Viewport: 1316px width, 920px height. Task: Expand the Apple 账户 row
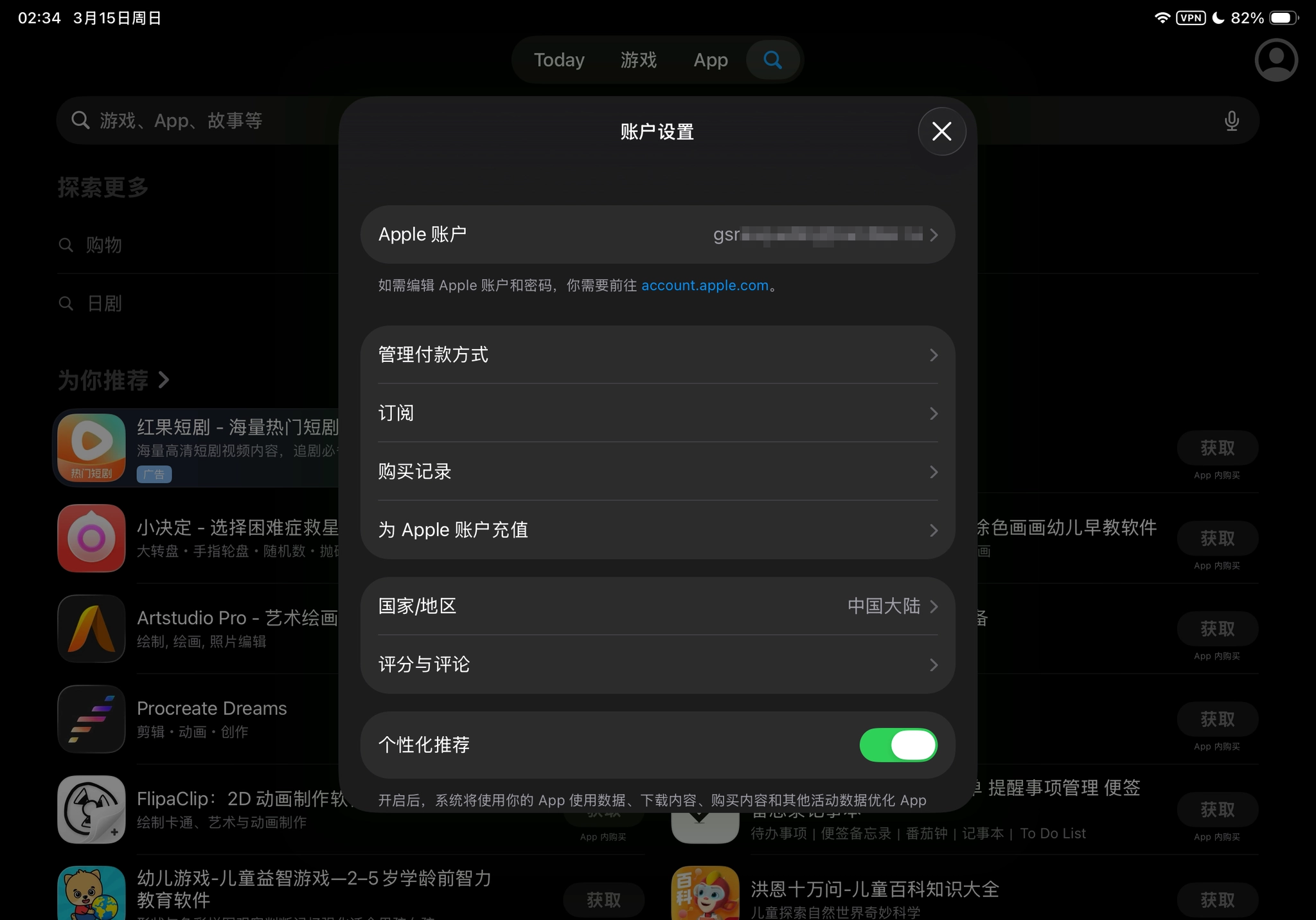point(657,235)
